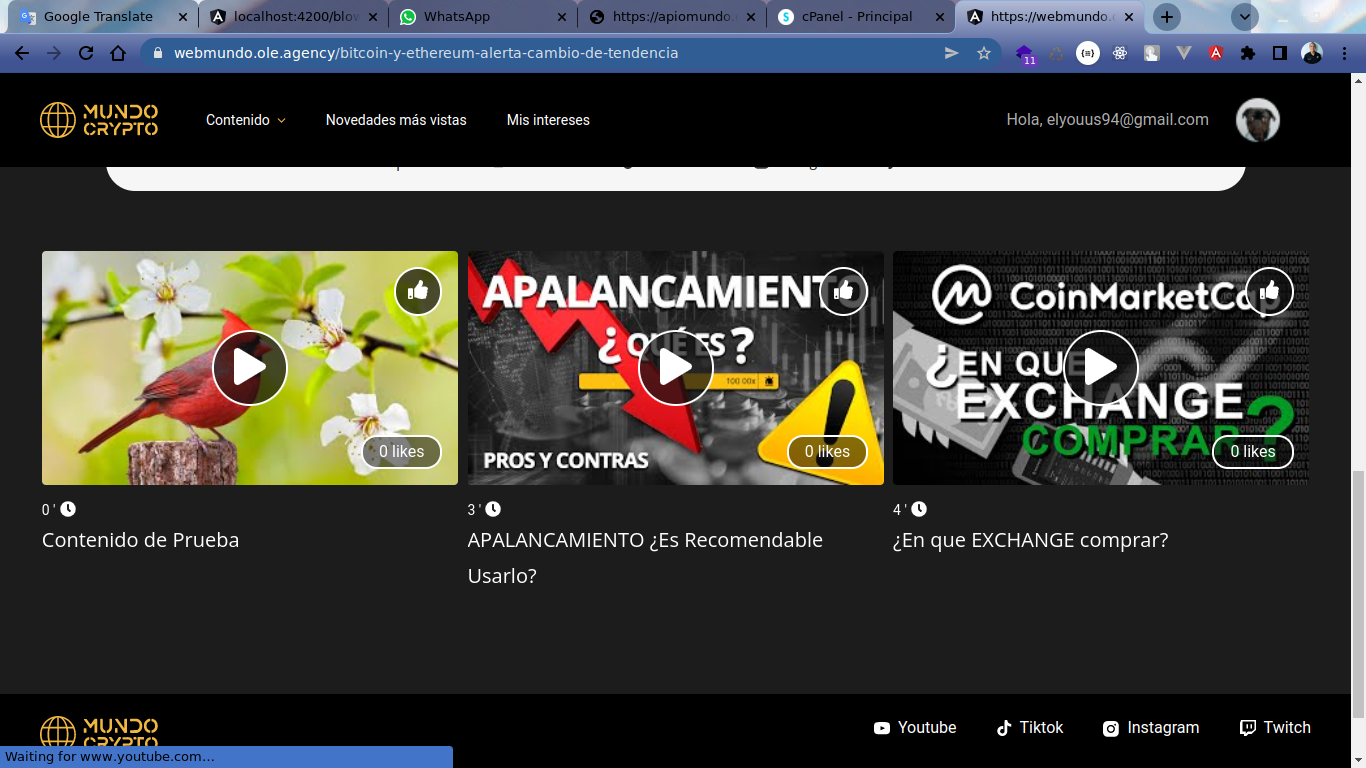Click the Mundo Crypto logo in header
The width and height of the screenshot is (1366, 768).
tap(99, 120)
